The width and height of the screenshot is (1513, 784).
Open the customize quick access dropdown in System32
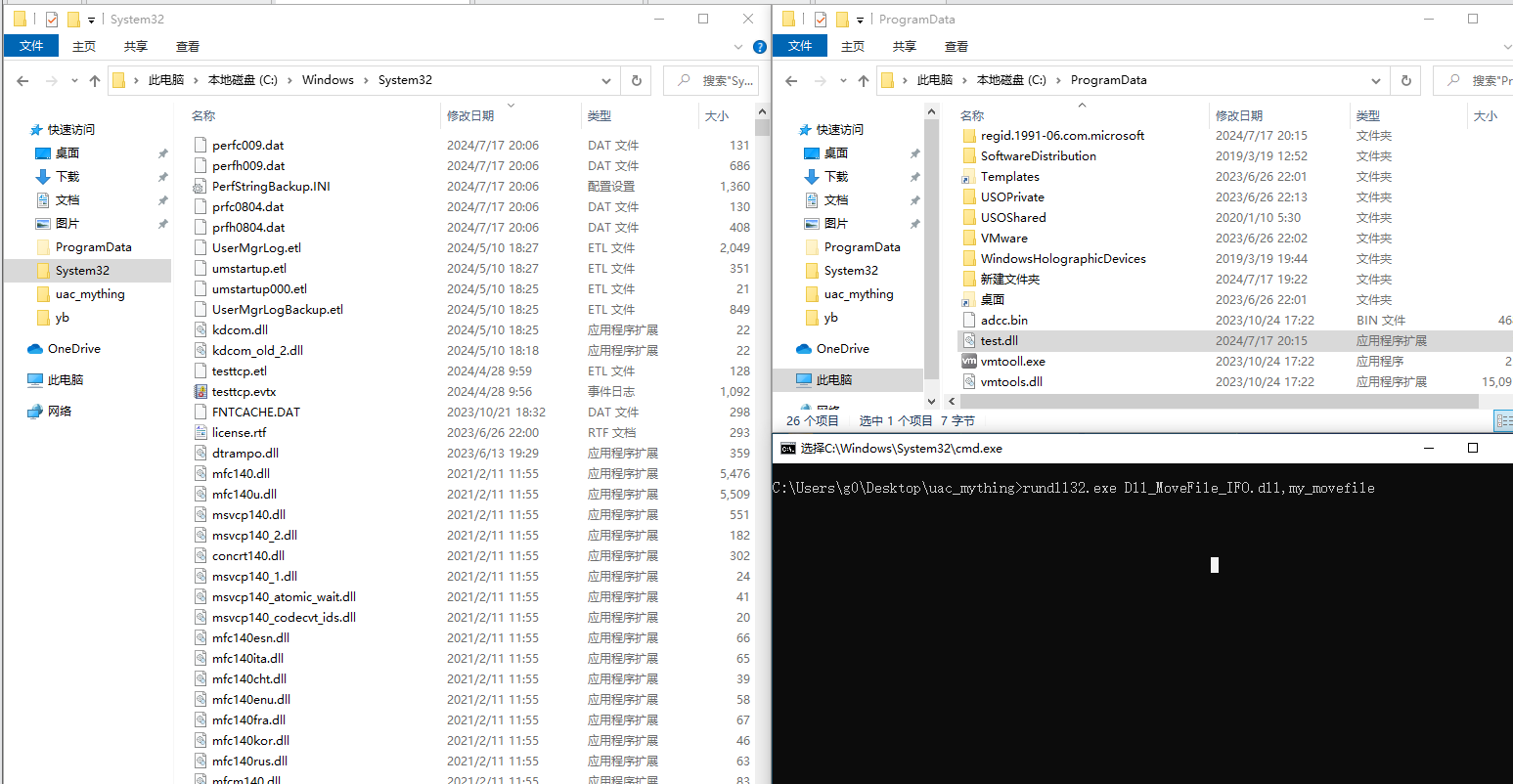click(92, 20)
